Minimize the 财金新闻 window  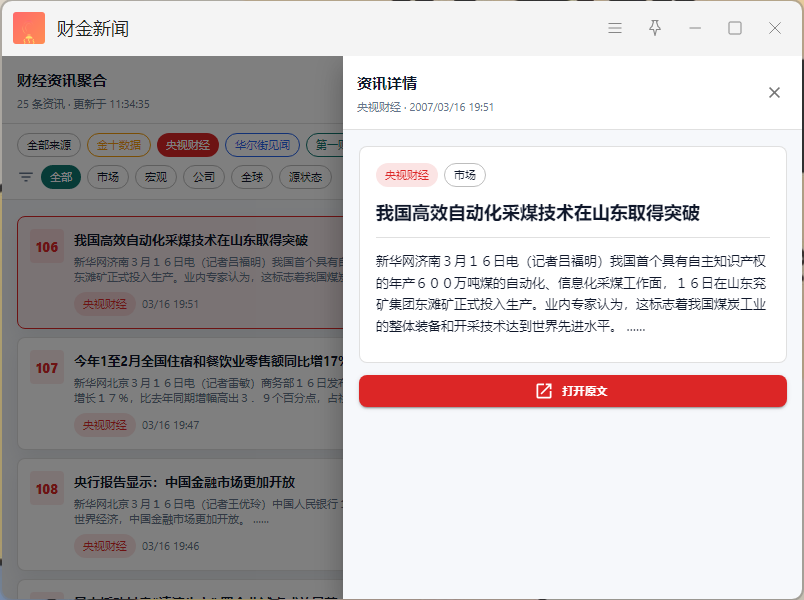click(x=695, y=28)
